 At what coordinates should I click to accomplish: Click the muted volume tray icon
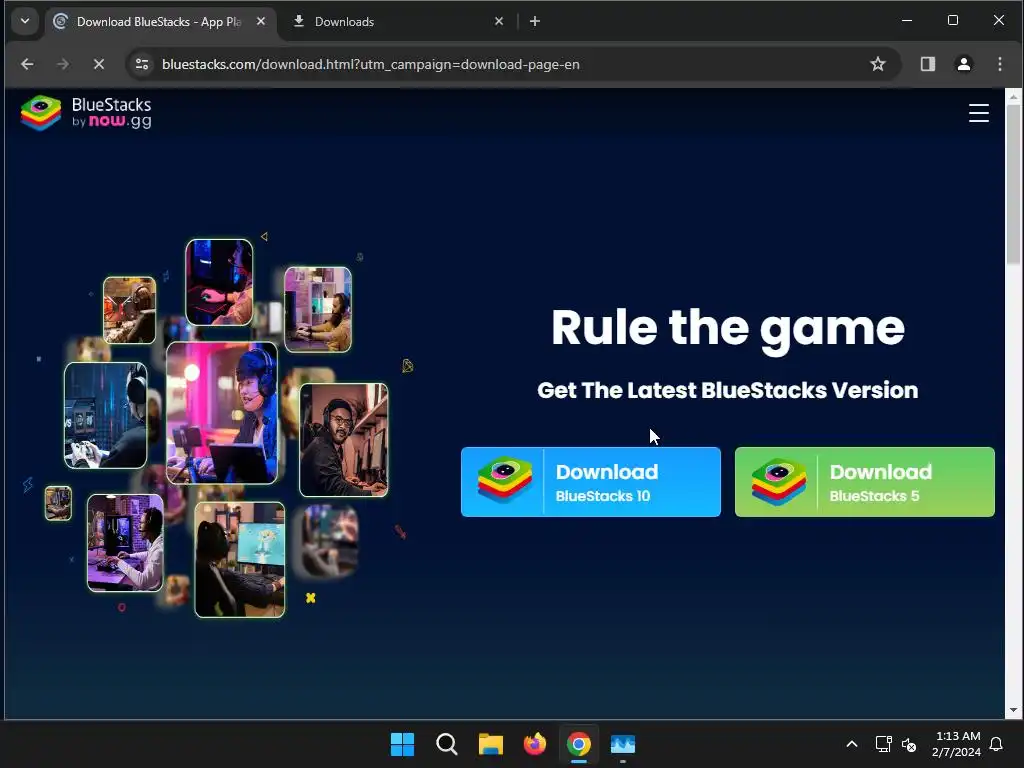point(908,744)
